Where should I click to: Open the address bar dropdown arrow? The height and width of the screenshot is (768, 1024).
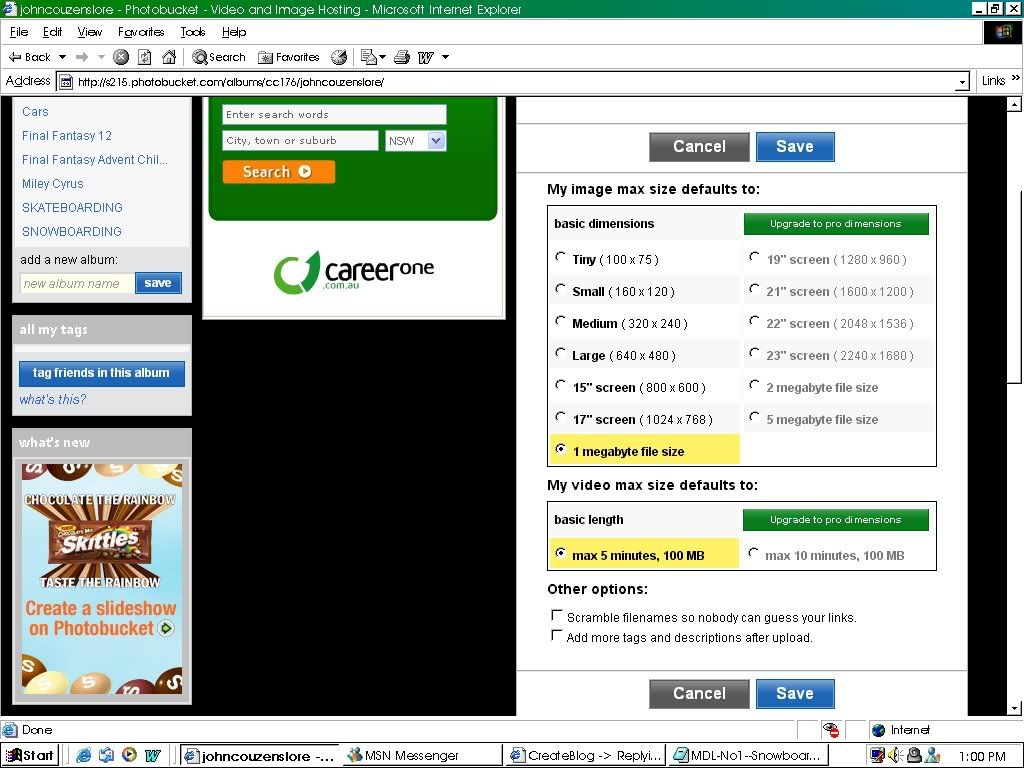(x=962, y=82)
